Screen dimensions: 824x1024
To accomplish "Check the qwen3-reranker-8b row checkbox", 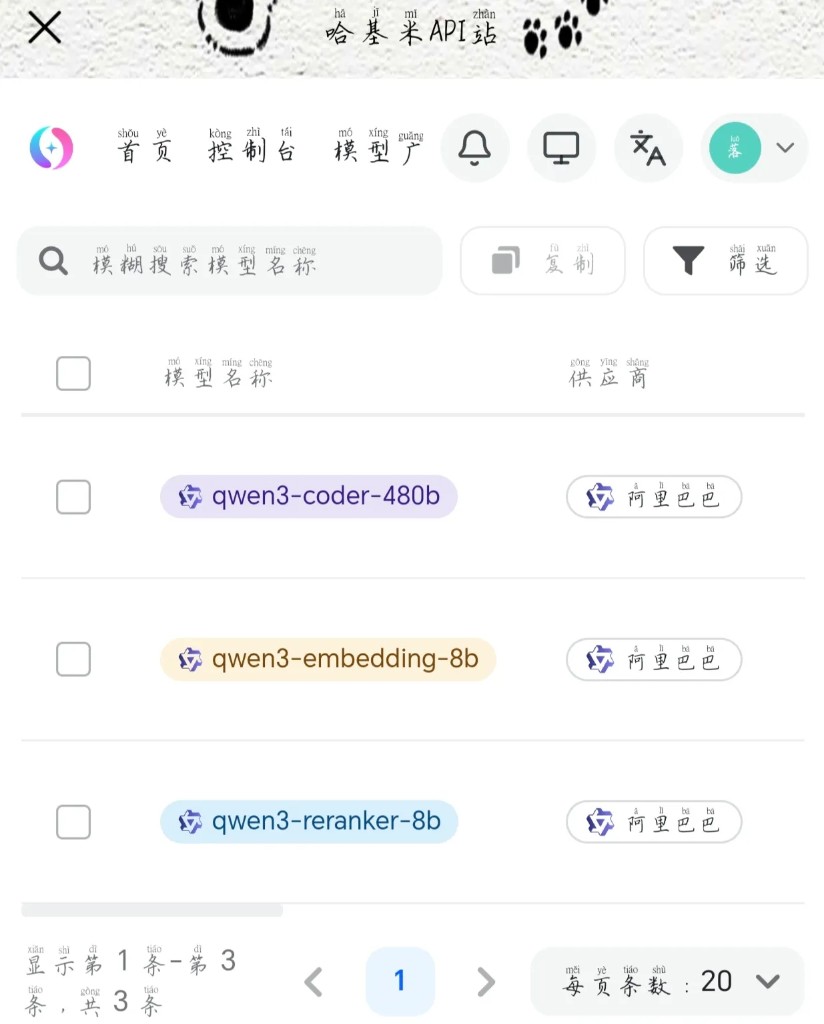I will (73, 822).
